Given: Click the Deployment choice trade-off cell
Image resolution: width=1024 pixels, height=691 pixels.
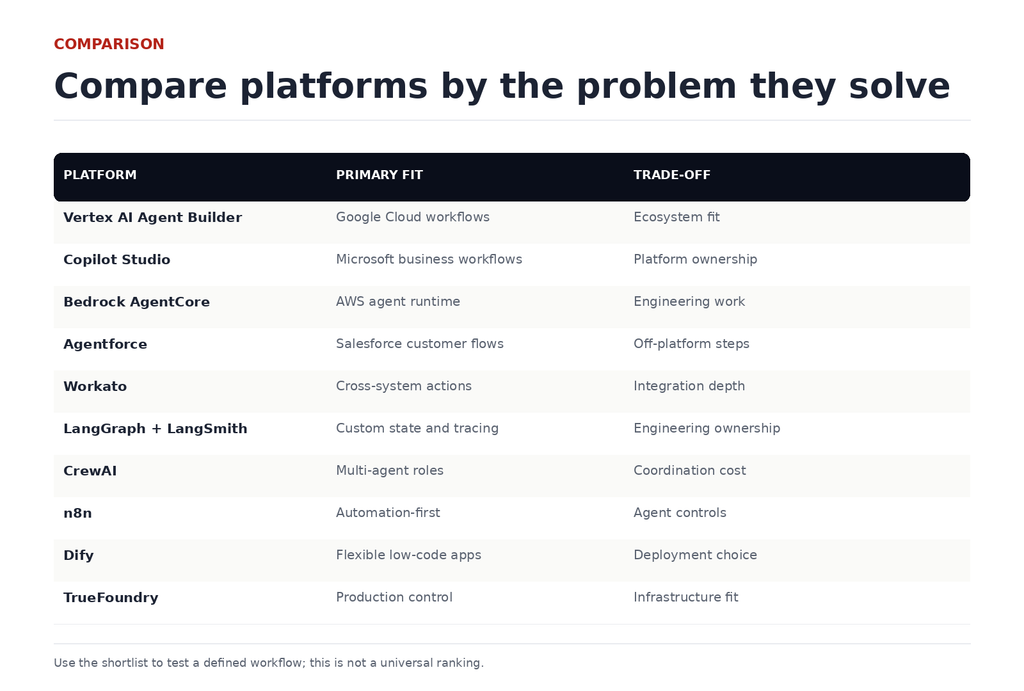Looking at the screenshot, I should 696,555.
